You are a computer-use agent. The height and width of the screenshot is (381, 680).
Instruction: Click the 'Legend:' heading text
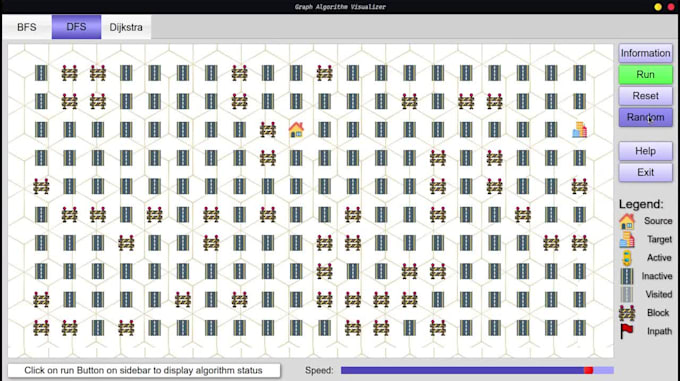click(641, 204)
